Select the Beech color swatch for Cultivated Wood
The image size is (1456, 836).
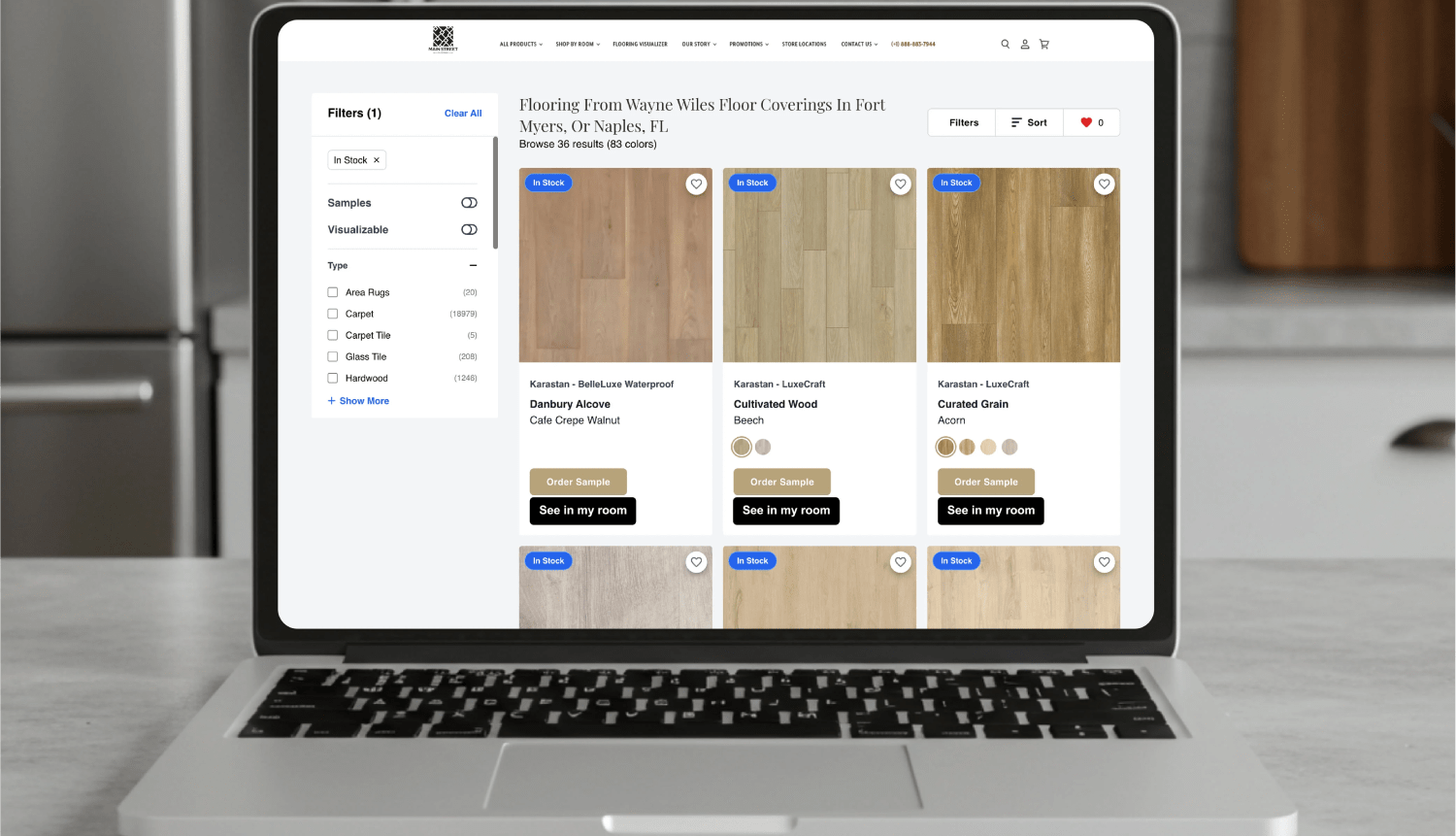[x=742, y=447]
